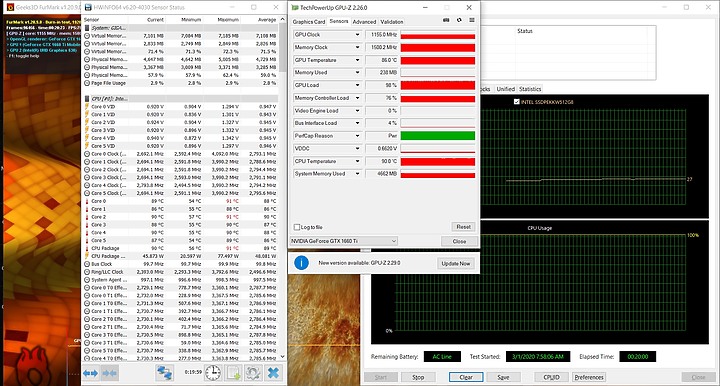Image resolution: width=720 pixels, height=386 pixels.
Task: Select the Core 5 VID row
Action: click(180, 146)
